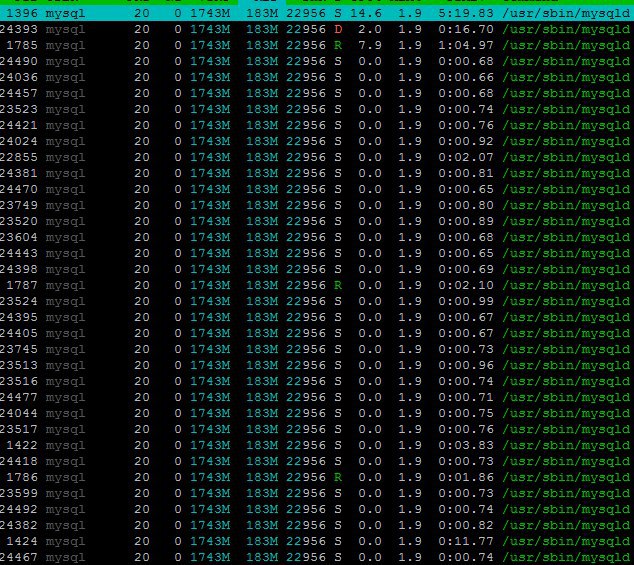Select process row with PID 24421
This screenshot has width=634, height=565.
point(317,125)
